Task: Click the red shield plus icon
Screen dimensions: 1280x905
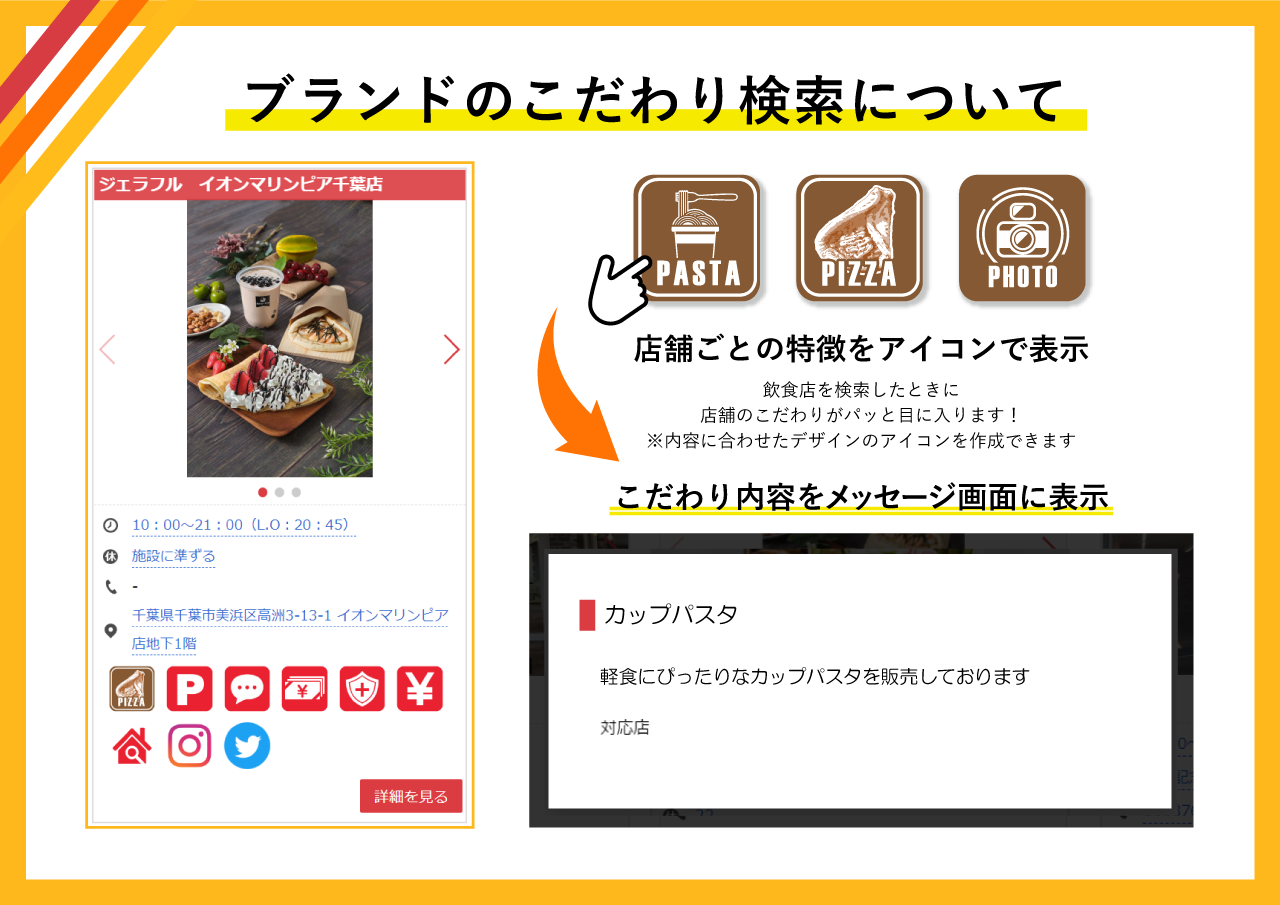Action: [362, 689]
